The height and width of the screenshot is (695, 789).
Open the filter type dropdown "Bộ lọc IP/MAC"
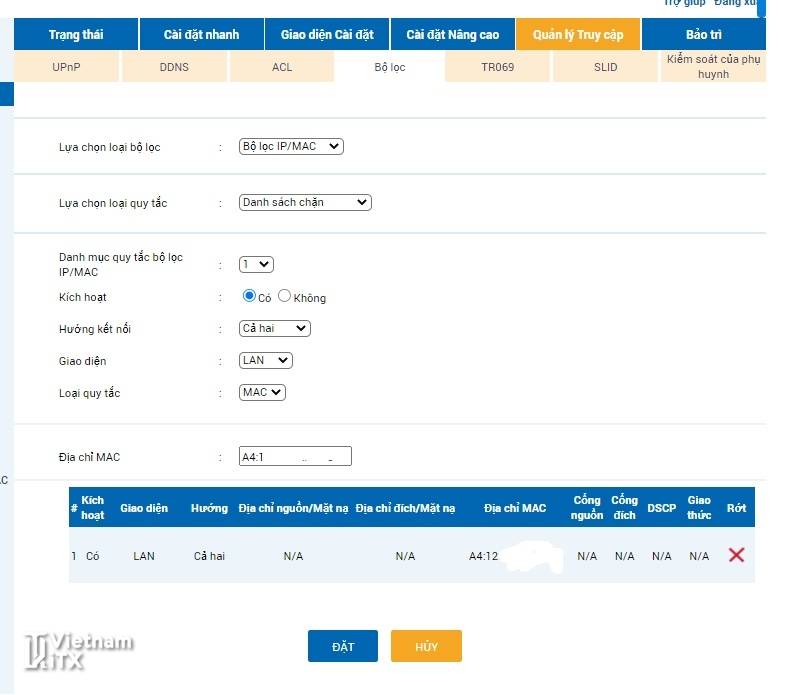(x=291, y=146)
